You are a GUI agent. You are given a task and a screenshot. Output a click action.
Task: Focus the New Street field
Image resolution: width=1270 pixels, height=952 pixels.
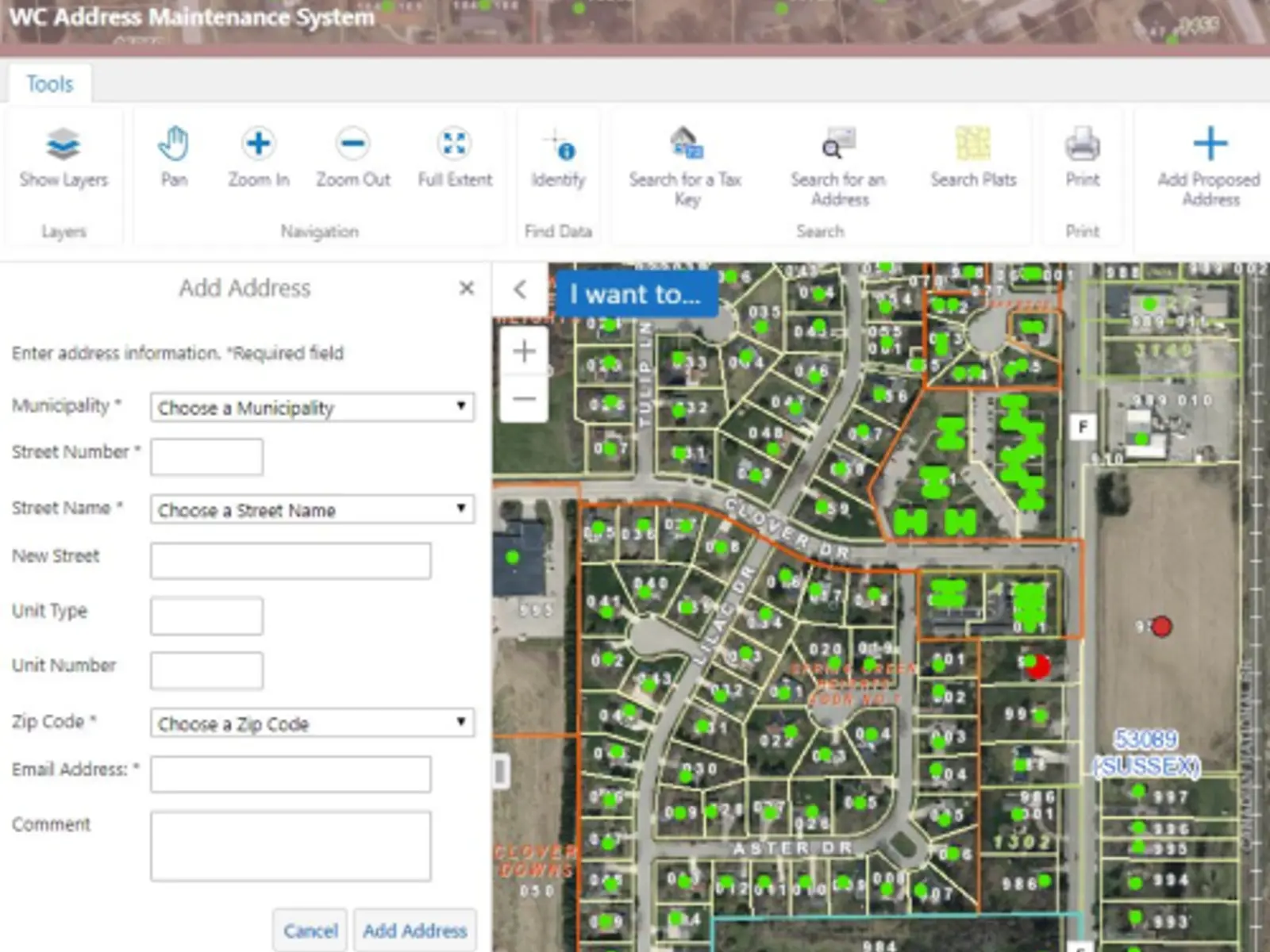[x=291, y=561]
